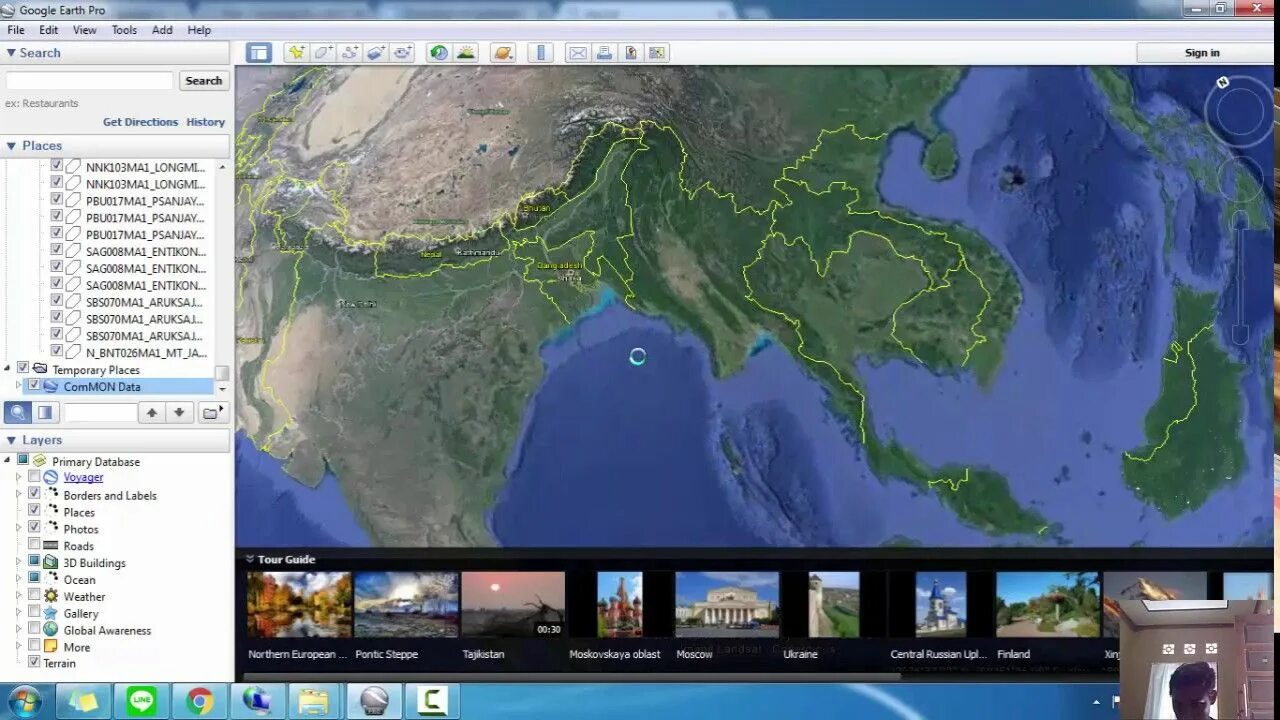This screenshot has width=1280, height=720.
Task: Show the ruler measuring tool
Action: point(540,53)
